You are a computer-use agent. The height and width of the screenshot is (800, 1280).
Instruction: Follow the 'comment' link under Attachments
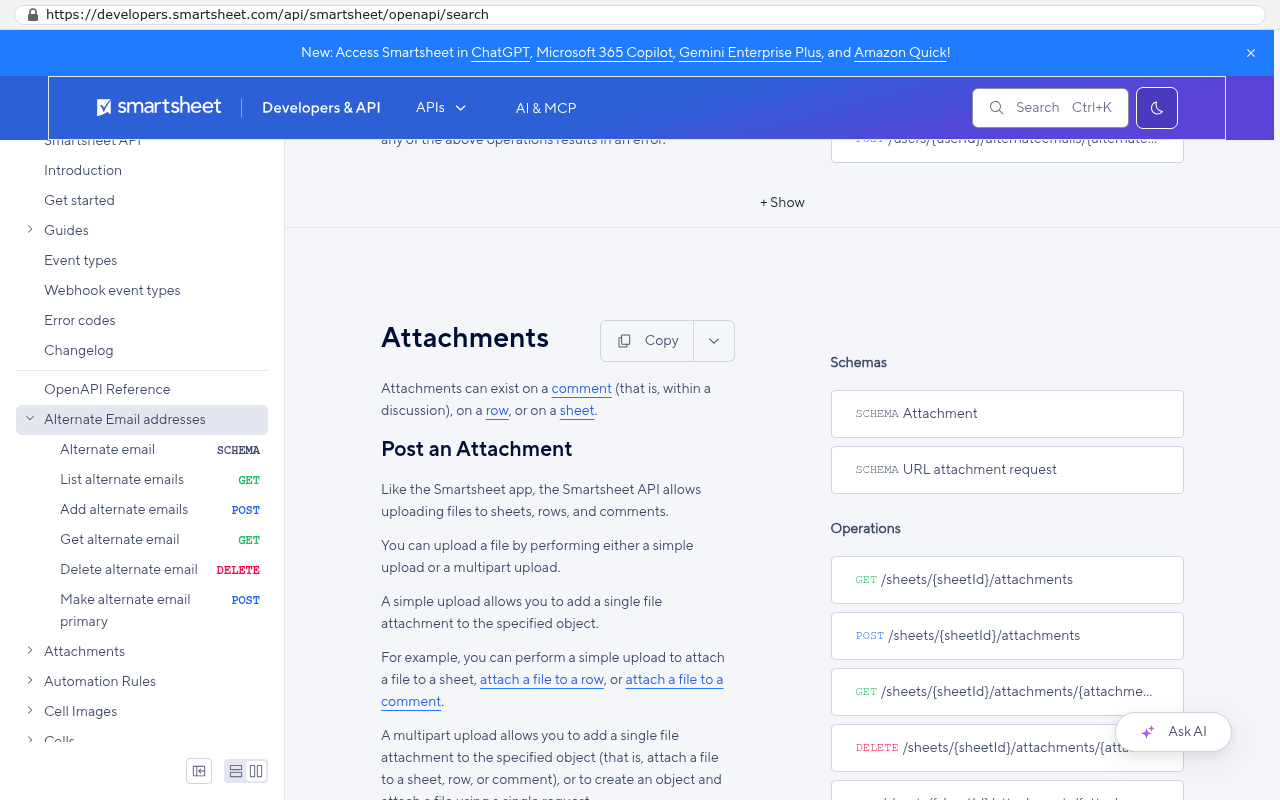(x=581, y=388)
